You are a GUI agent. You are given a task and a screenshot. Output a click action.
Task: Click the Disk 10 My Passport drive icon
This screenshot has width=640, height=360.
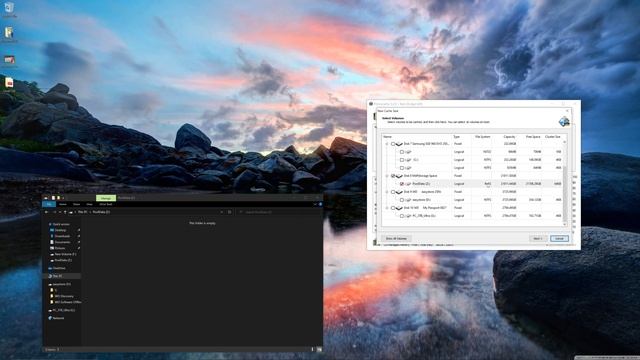coord(399,208)
